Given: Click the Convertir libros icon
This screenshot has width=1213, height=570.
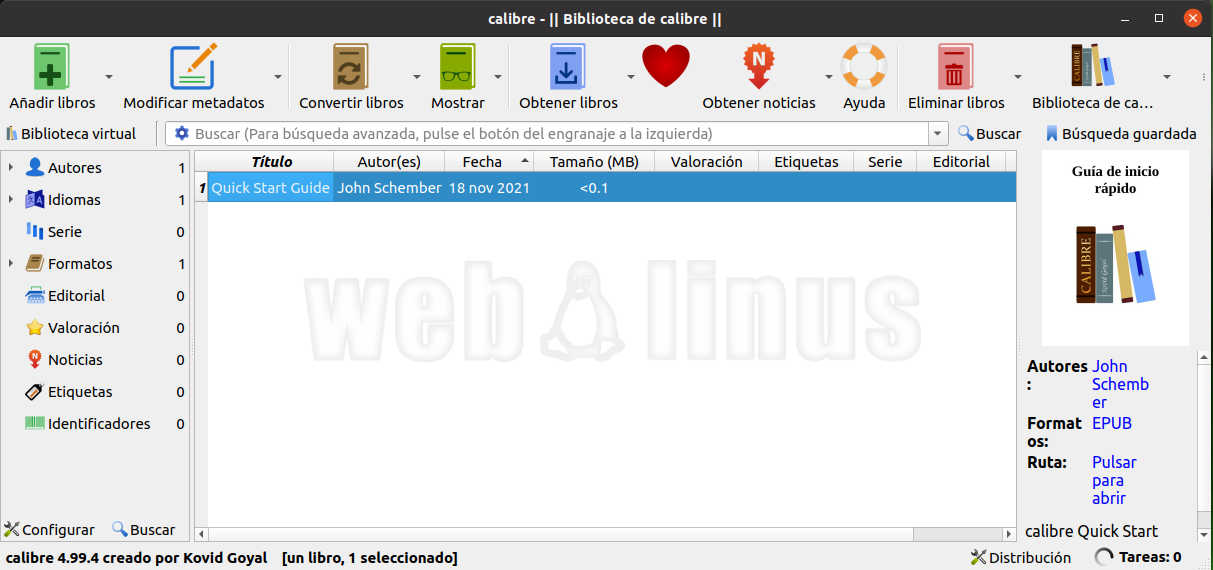Looking at the screenshot, I should (351, 67).
